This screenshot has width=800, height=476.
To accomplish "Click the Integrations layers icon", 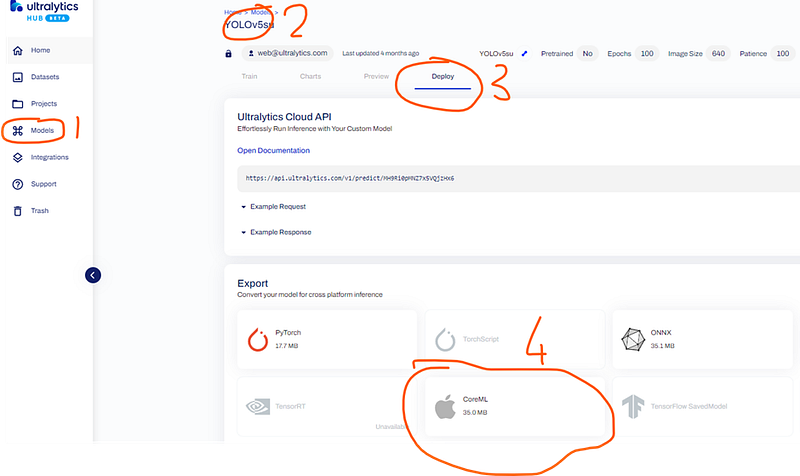I will [x=18, y=157].
